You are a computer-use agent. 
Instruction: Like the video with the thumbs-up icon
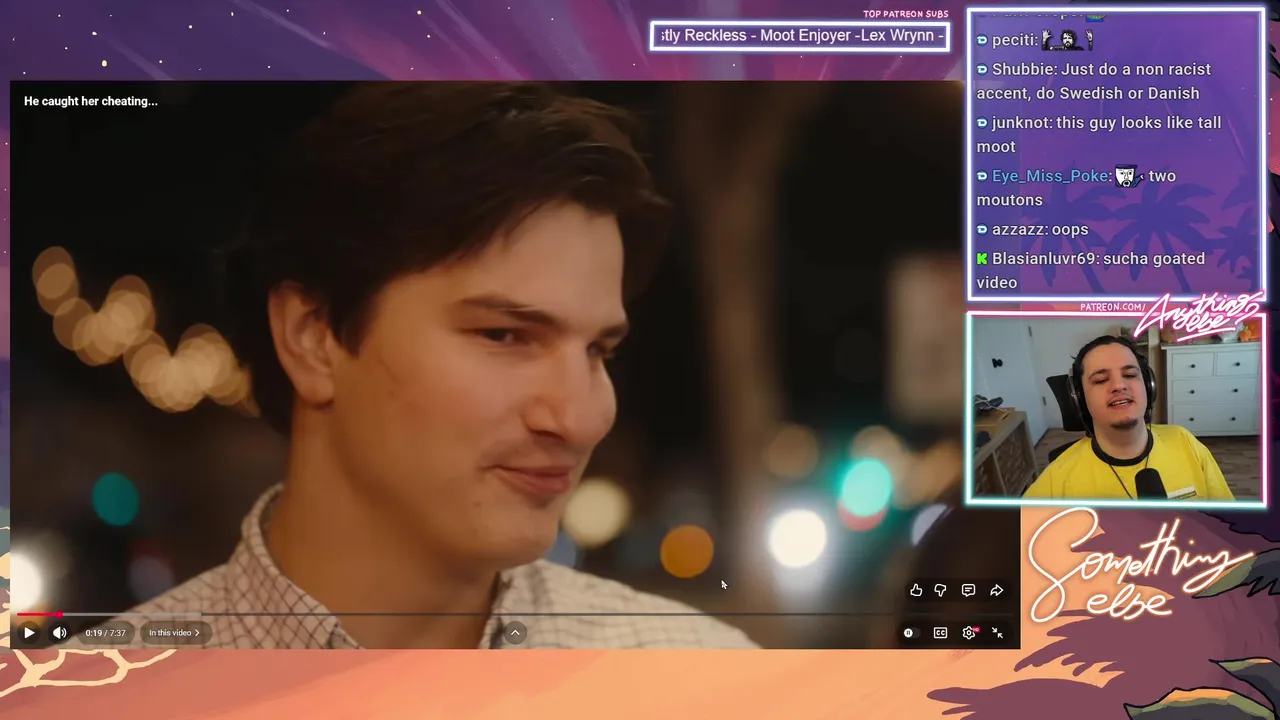pos(916,591)
